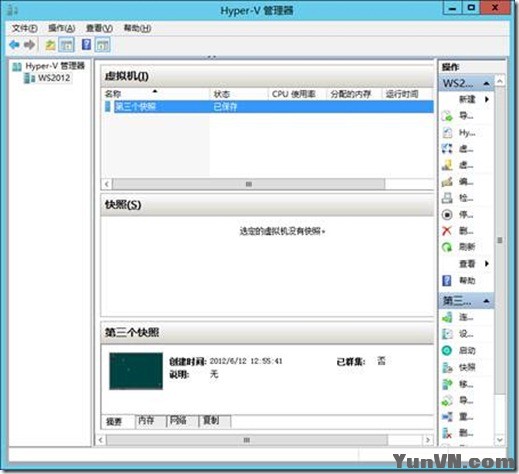Click the Stop Service (停...) action
Image resolution: width=519 pixels, height=474 pixels.
tap(466, 214)
